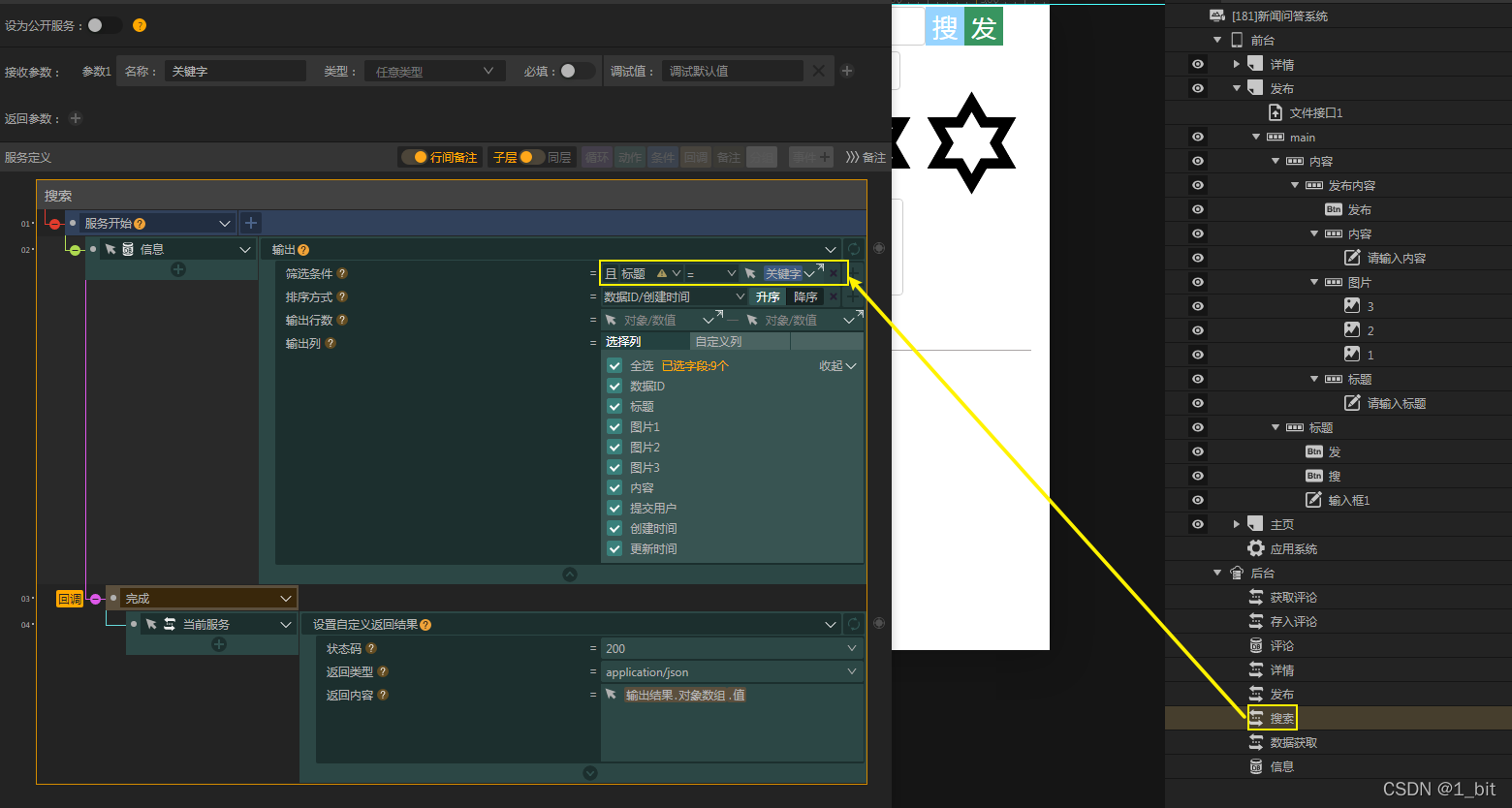Add a receive parameter with plus icon
Viewport: 1512px width, 808px height.
pyautogui.click(x=847, y=71)
